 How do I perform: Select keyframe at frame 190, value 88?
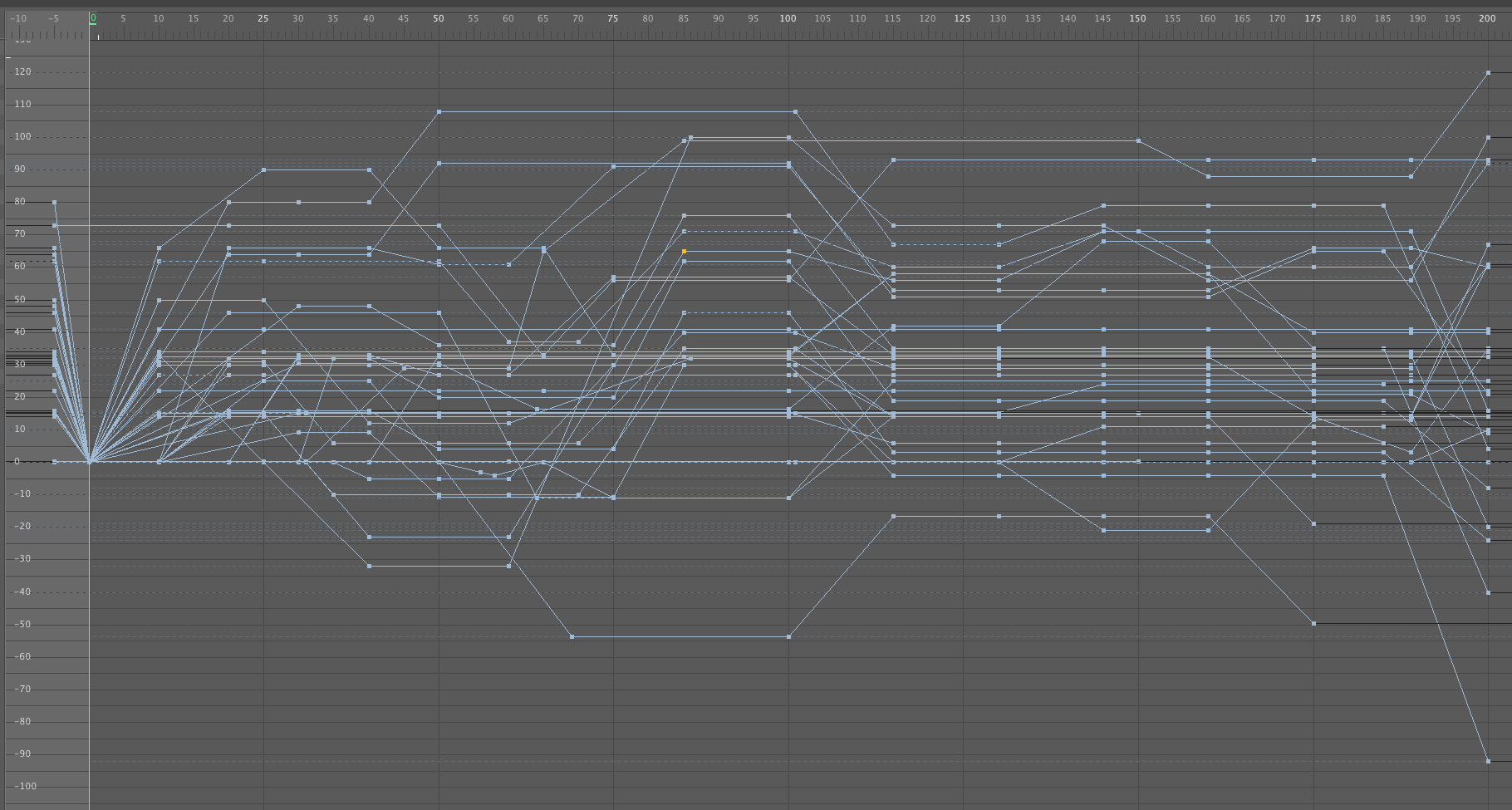(1411, 177)
